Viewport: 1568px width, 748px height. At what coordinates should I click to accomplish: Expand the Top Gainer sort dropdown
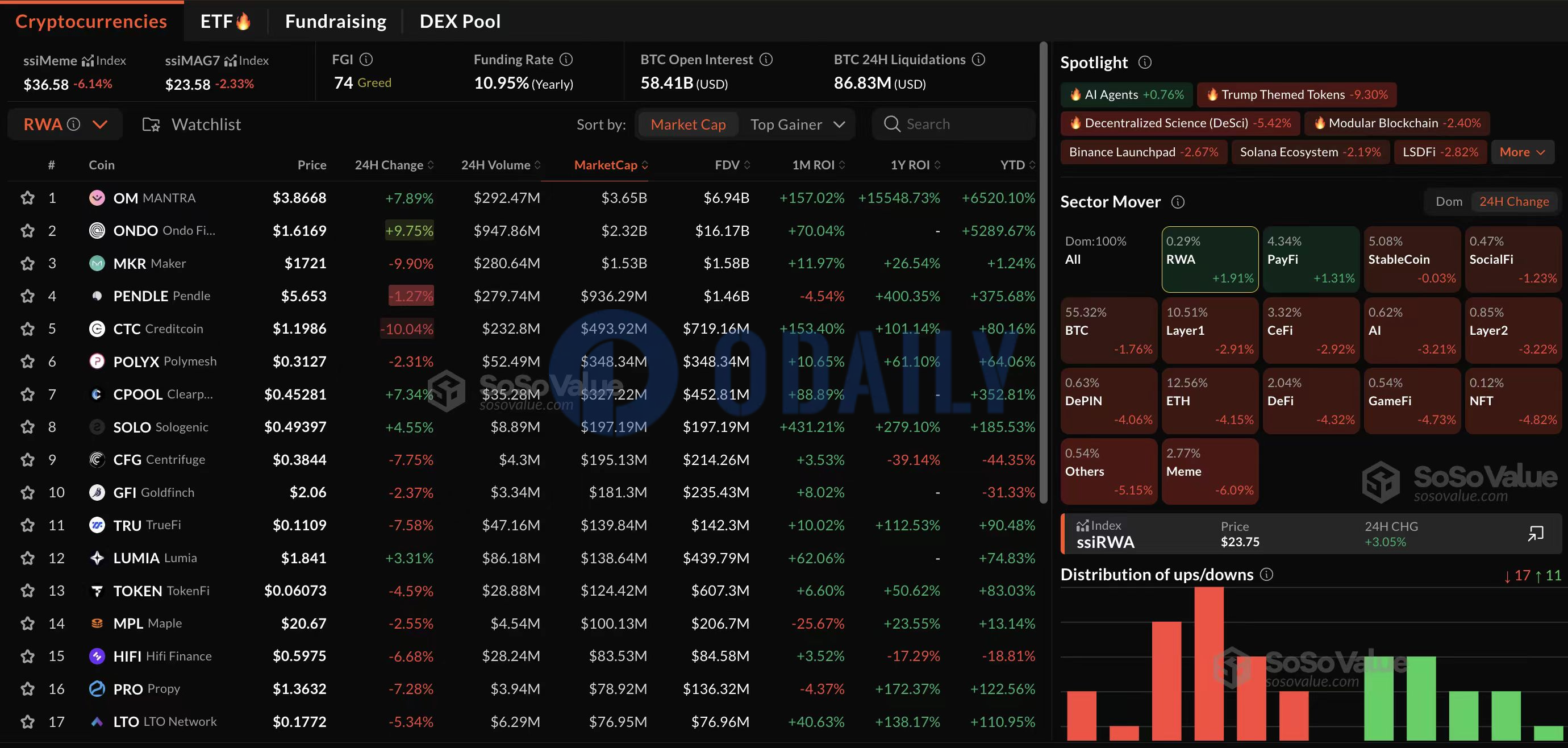point(798,125)
